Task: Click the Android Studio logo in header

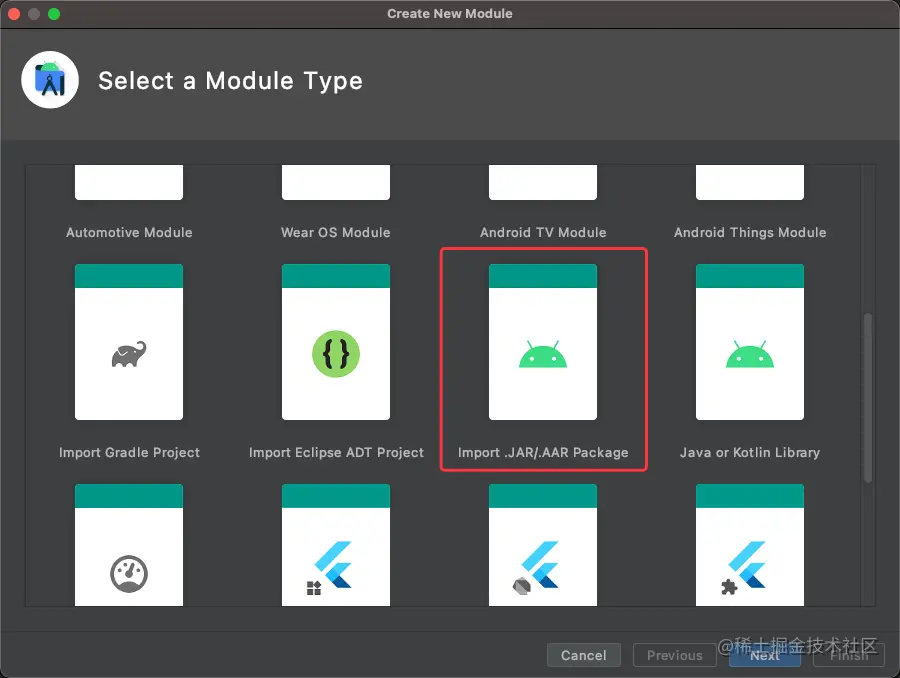Action: (x=50, y=80)
